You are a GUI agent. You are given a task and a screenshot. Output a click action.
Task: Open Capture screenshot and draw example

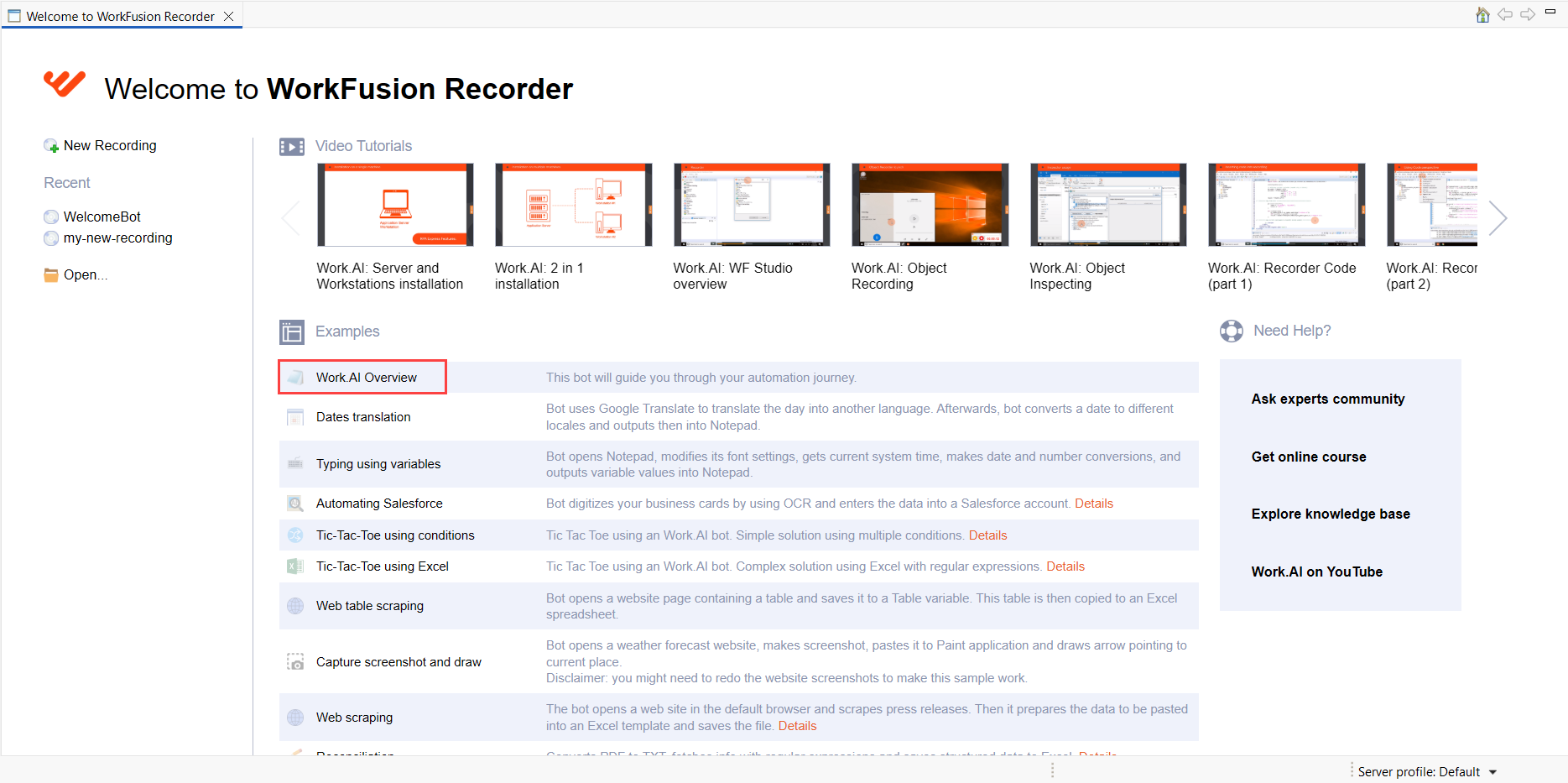pos(399,662)
